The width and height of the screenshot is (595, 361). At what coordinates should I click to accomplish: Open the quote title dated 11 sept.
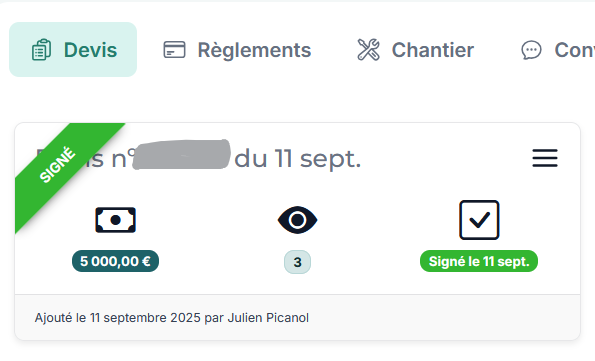click(198, 159)
